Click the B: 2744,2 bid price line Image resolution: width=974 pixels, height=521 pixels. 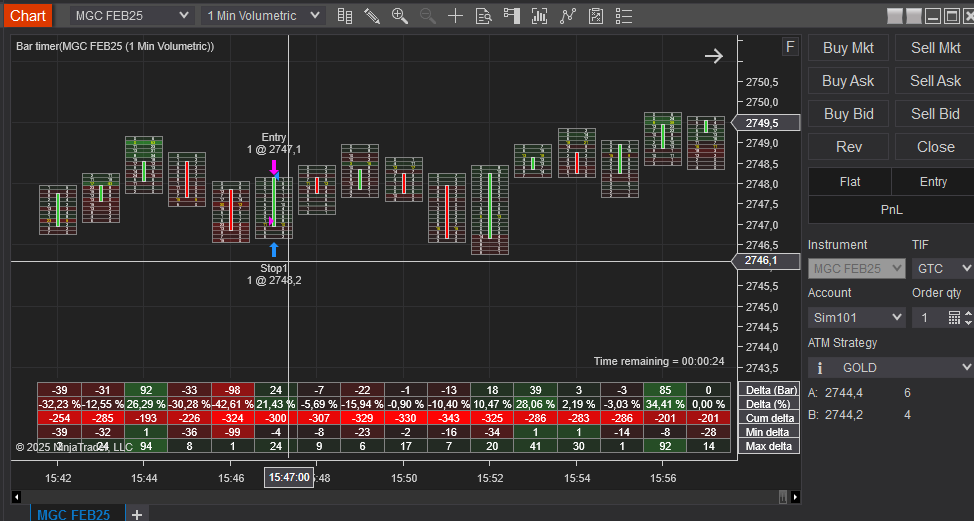coord(860,415)
